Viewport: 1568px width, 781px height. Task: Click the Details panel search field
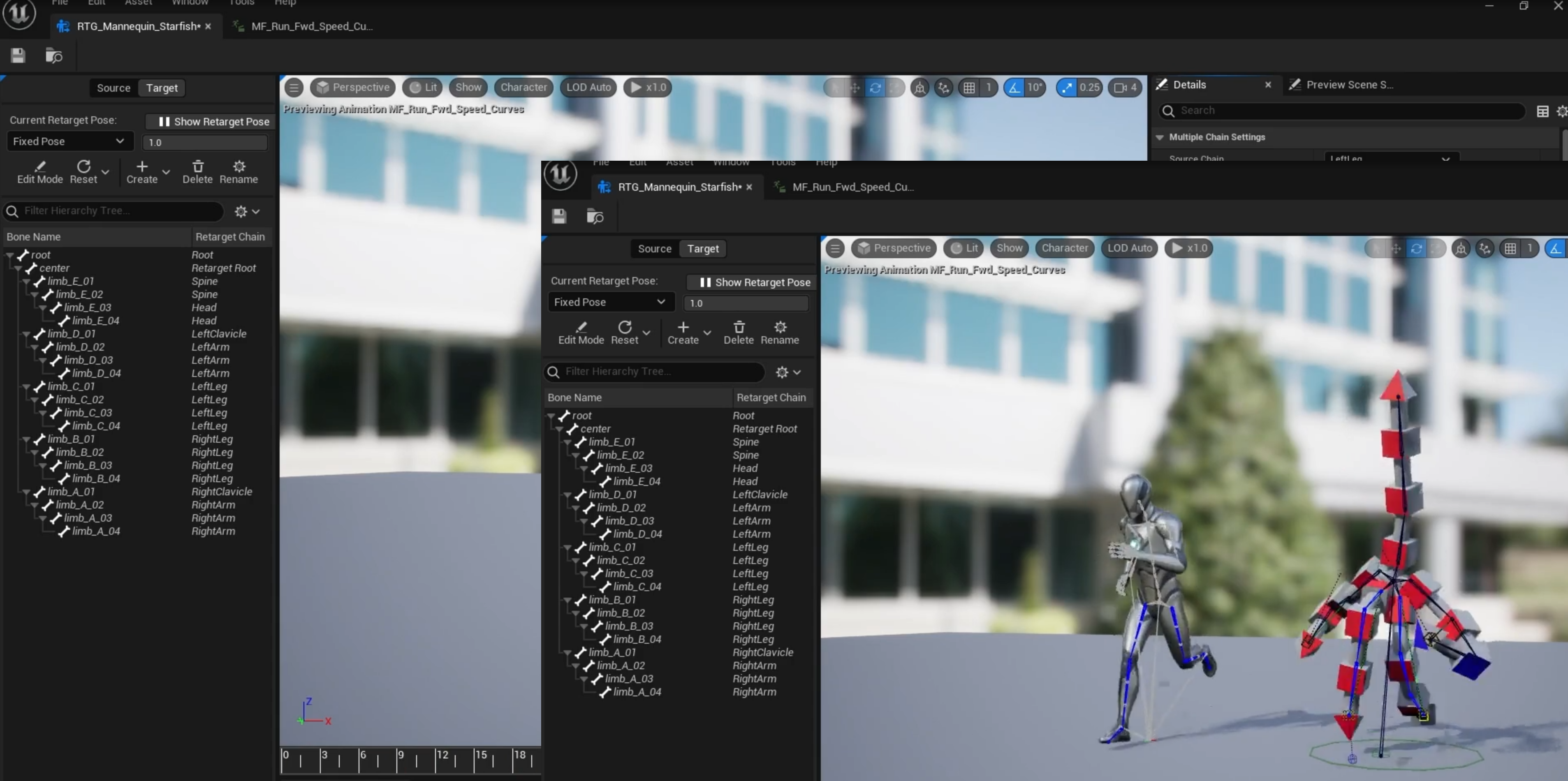pyautogui.click(x=1345, y=111)
